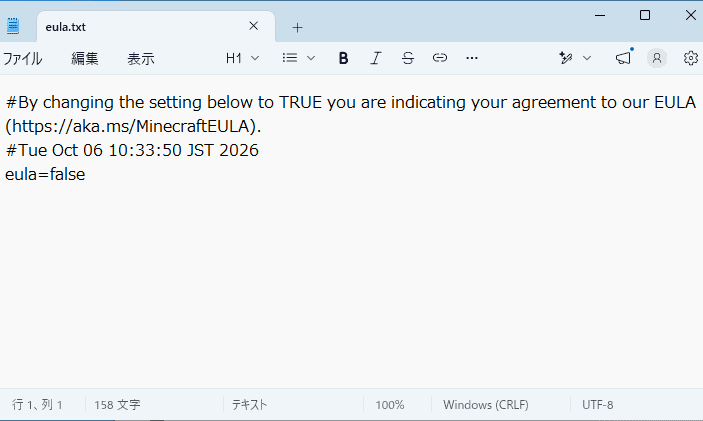Click the Notepad app icon in title bar
This screenshot has height=421, width=703.
pyautogui.click(x=13, y=26)
